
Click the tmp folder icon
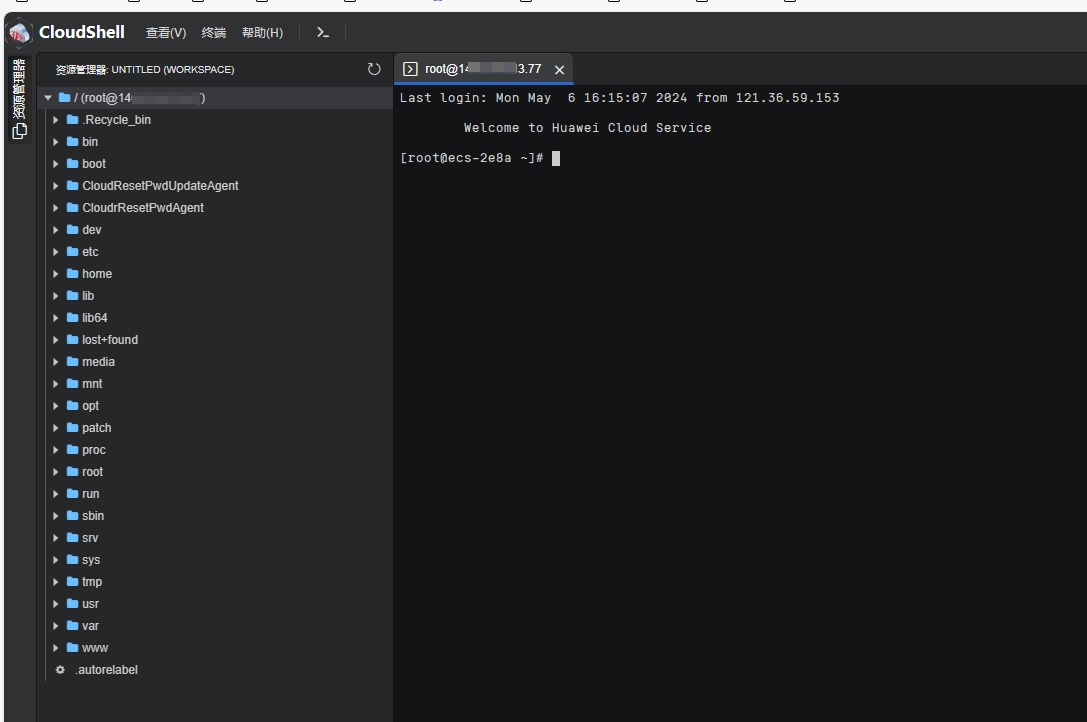point(72,581)
